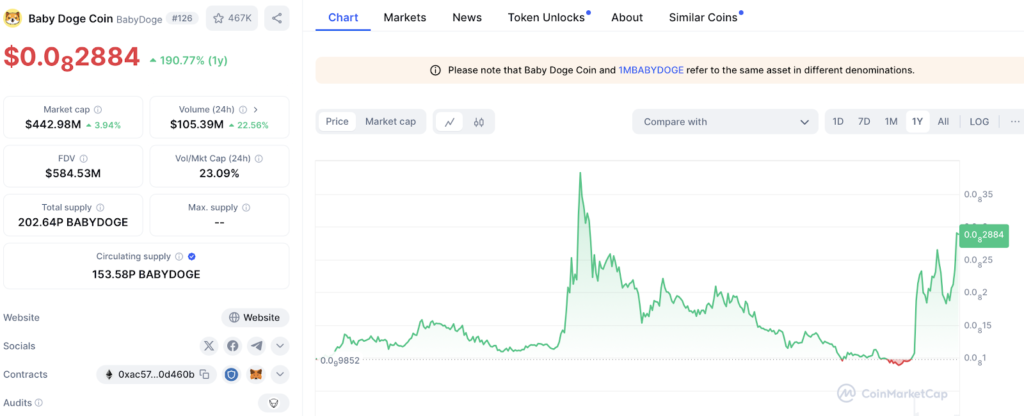Expand more Socials dropdown
The image size is (1024, 416).
280,346
